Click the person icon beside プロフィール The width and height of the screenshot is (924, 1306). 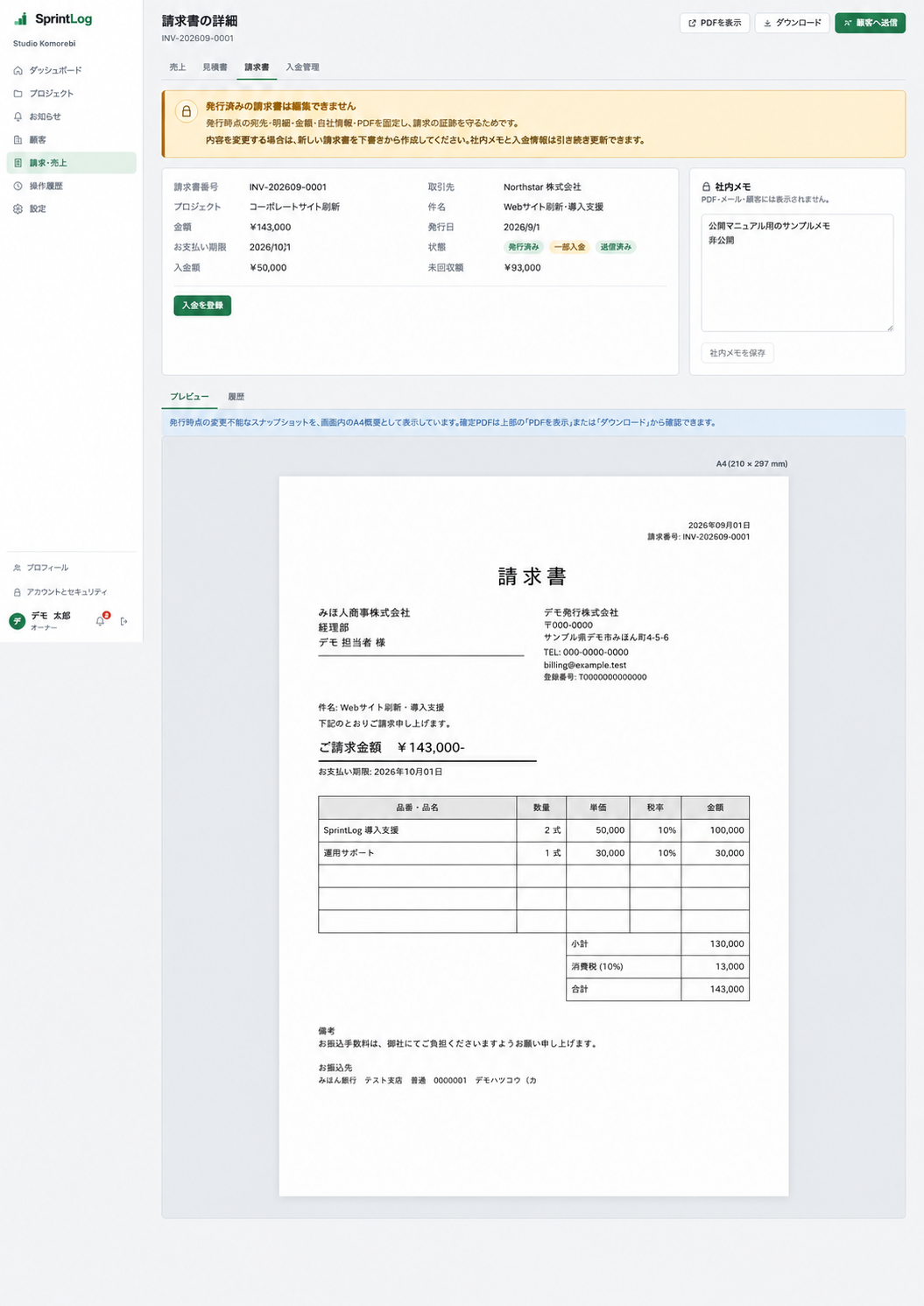pos(18,568)
